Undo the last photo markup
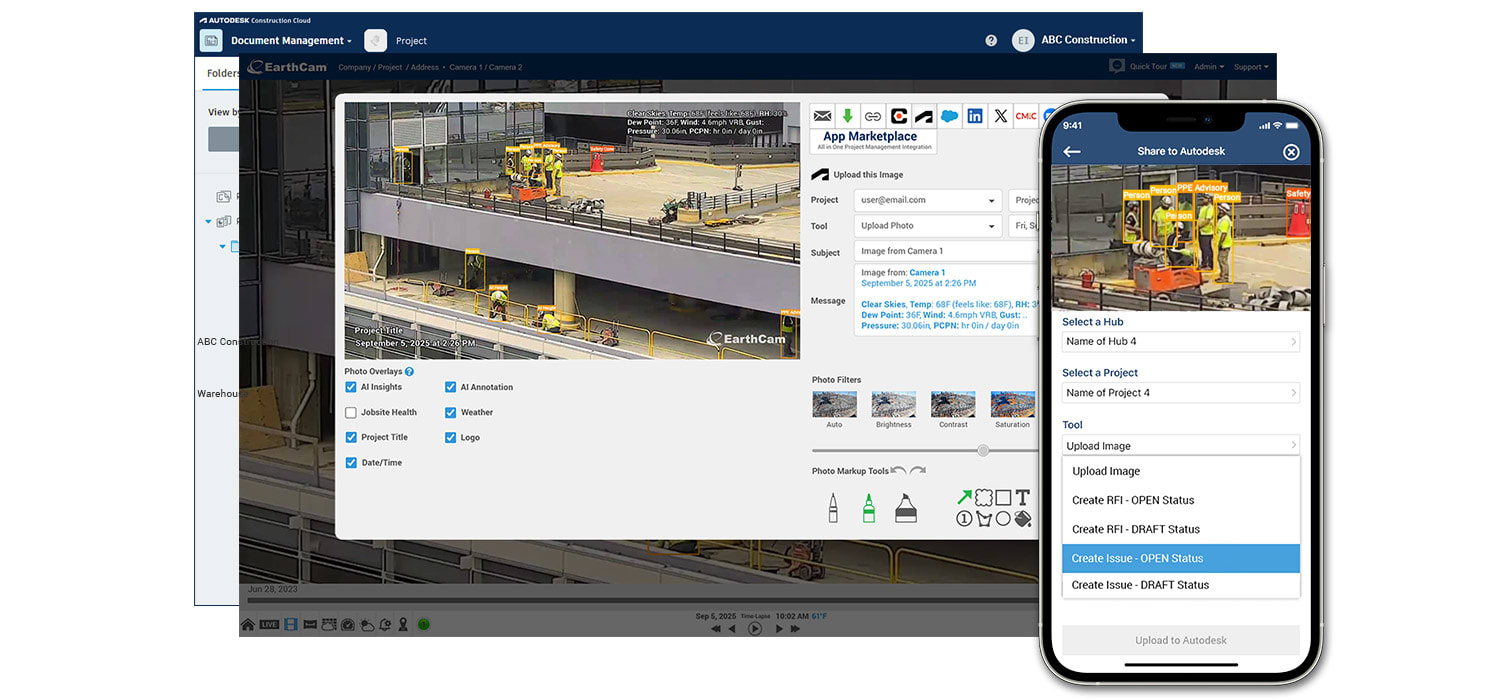The image size is (1500, 700). (x=898, y=471)
